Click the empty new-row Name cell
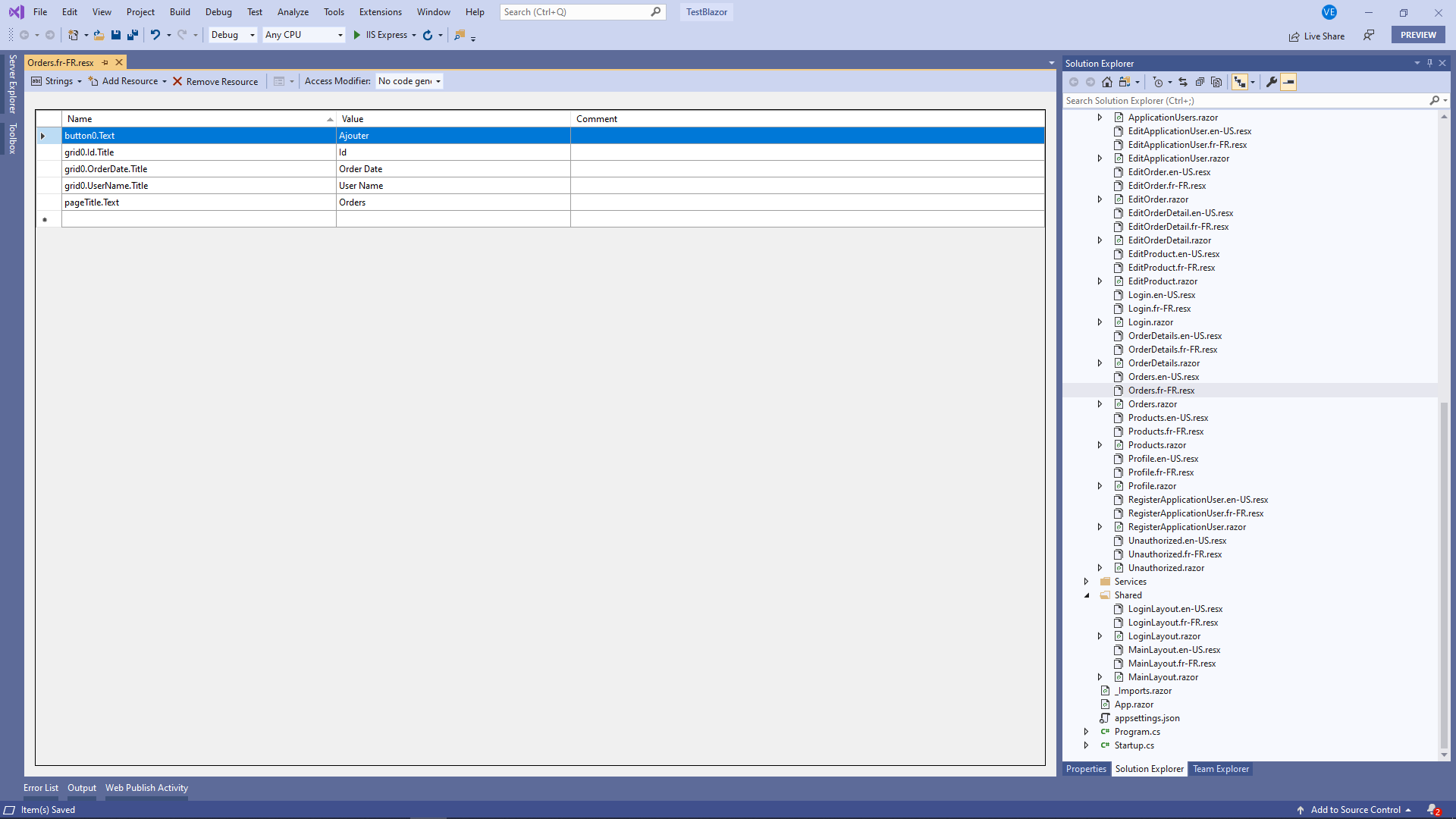 (199, 219)
